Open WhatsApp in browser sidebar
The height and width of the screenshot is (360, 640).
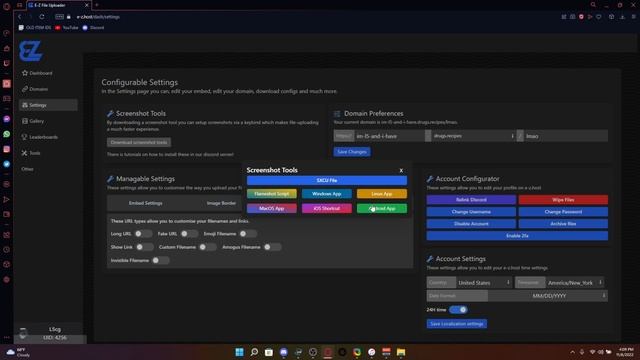tap(7, 134)
